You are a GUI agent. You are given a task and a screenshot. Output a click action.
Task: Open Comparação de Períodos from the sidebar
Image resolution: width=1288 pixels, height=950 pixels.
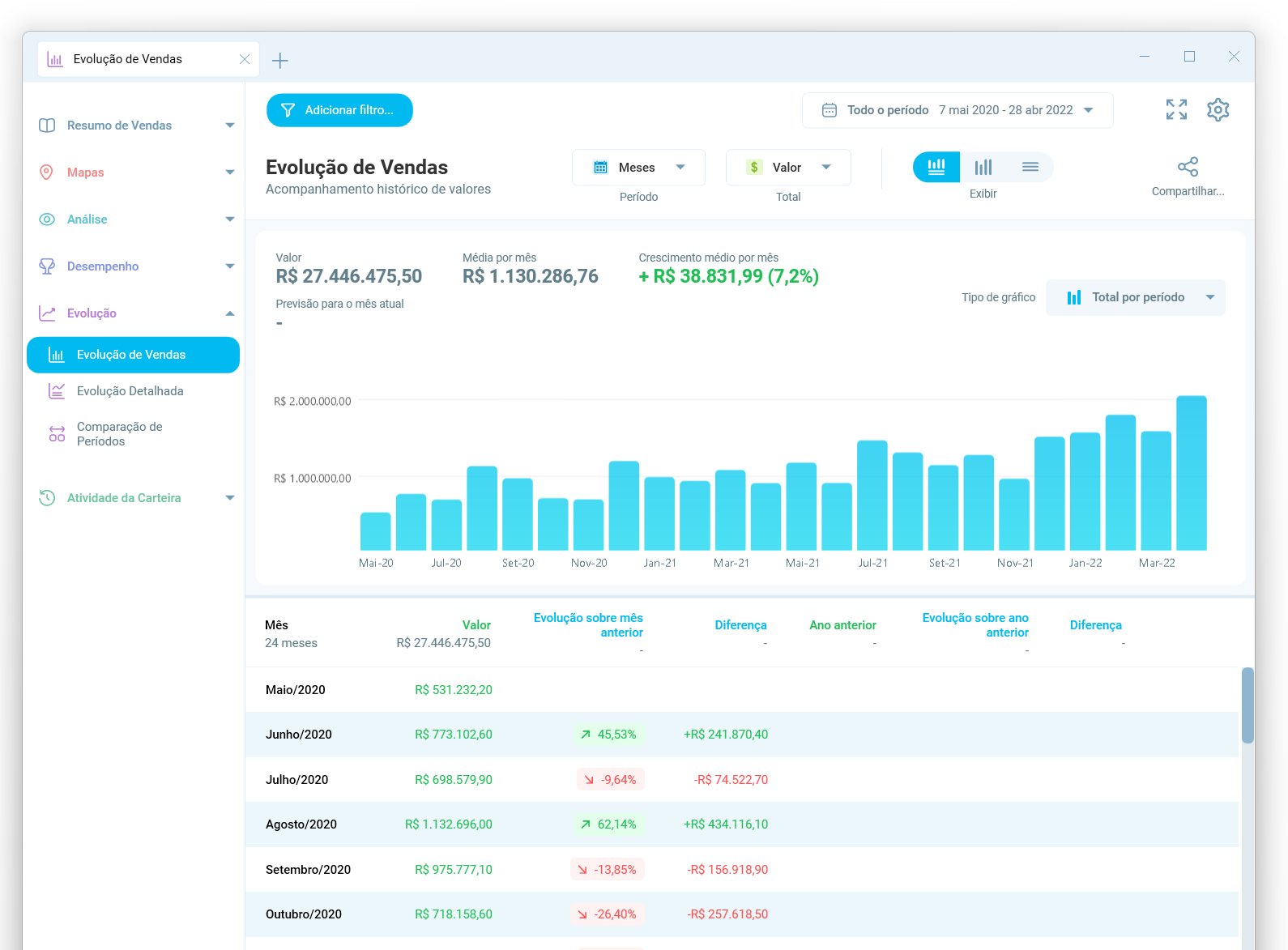(x=120, y=434)
